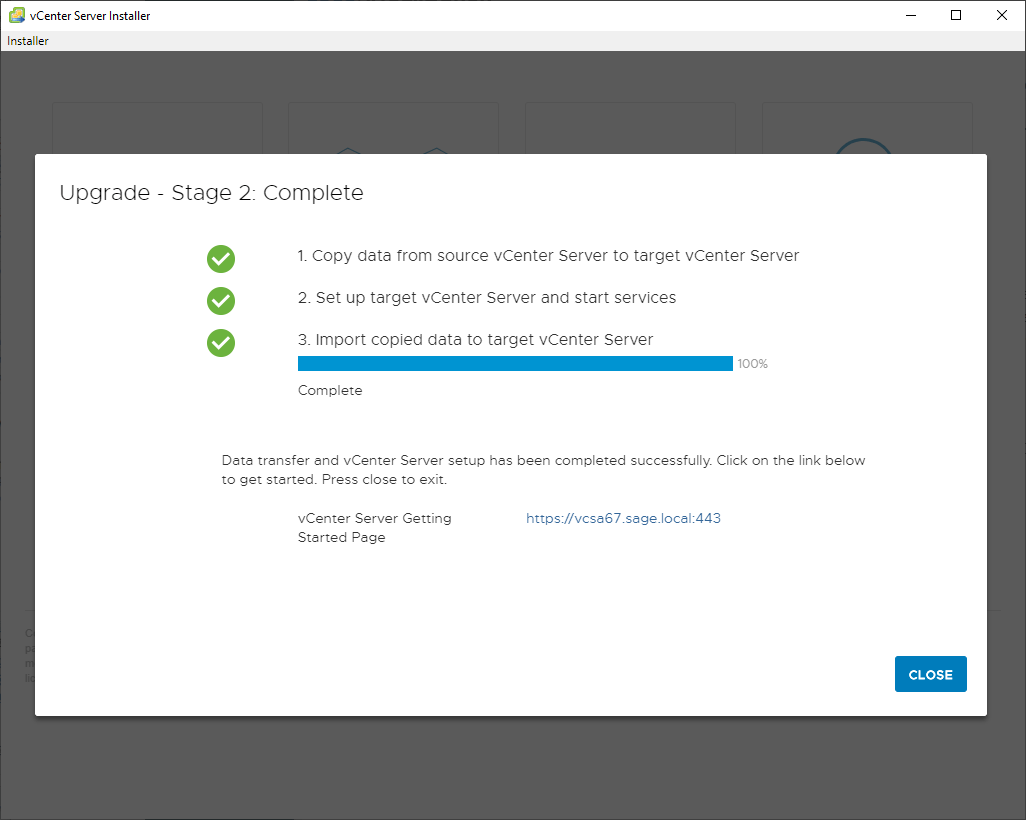Click '2. Set up target vCenter Server' text
This screenshot has width=1026, height=820.
click(x=487, y=298)
